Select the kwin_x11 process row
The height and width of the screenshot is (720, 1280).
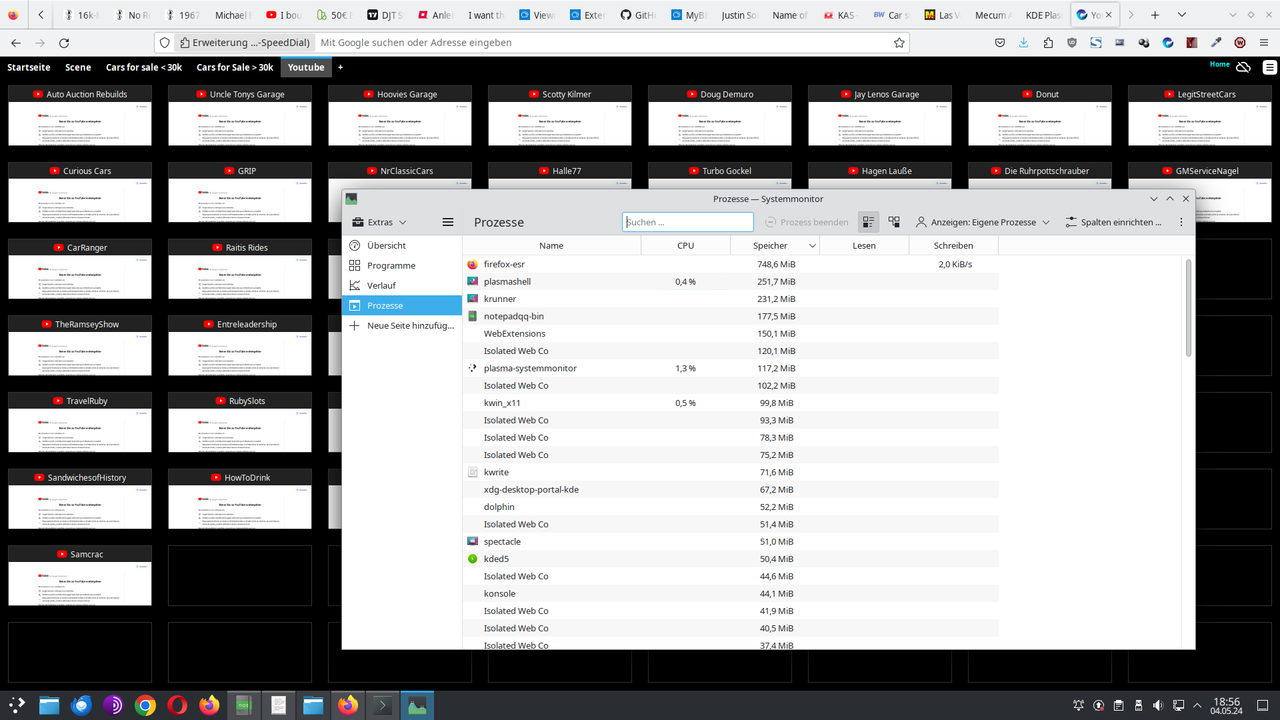[732, 403]
